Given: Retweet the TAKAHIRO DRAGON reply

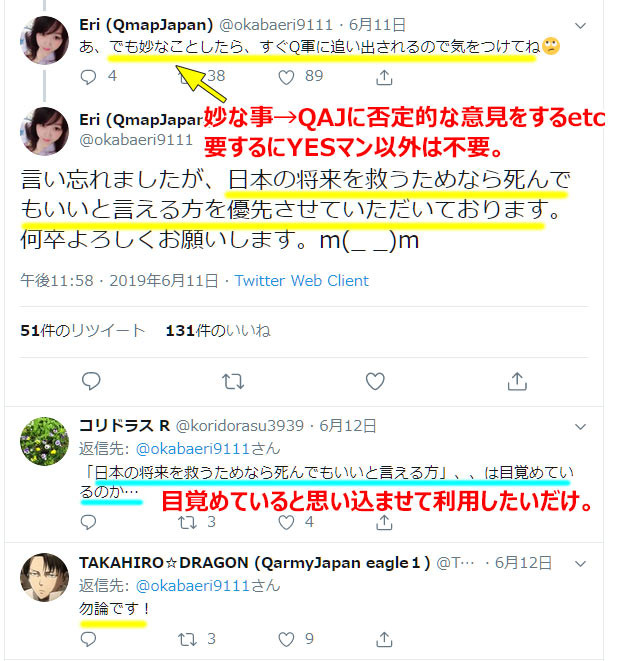Looking at the screenshot, I should 187,640.
